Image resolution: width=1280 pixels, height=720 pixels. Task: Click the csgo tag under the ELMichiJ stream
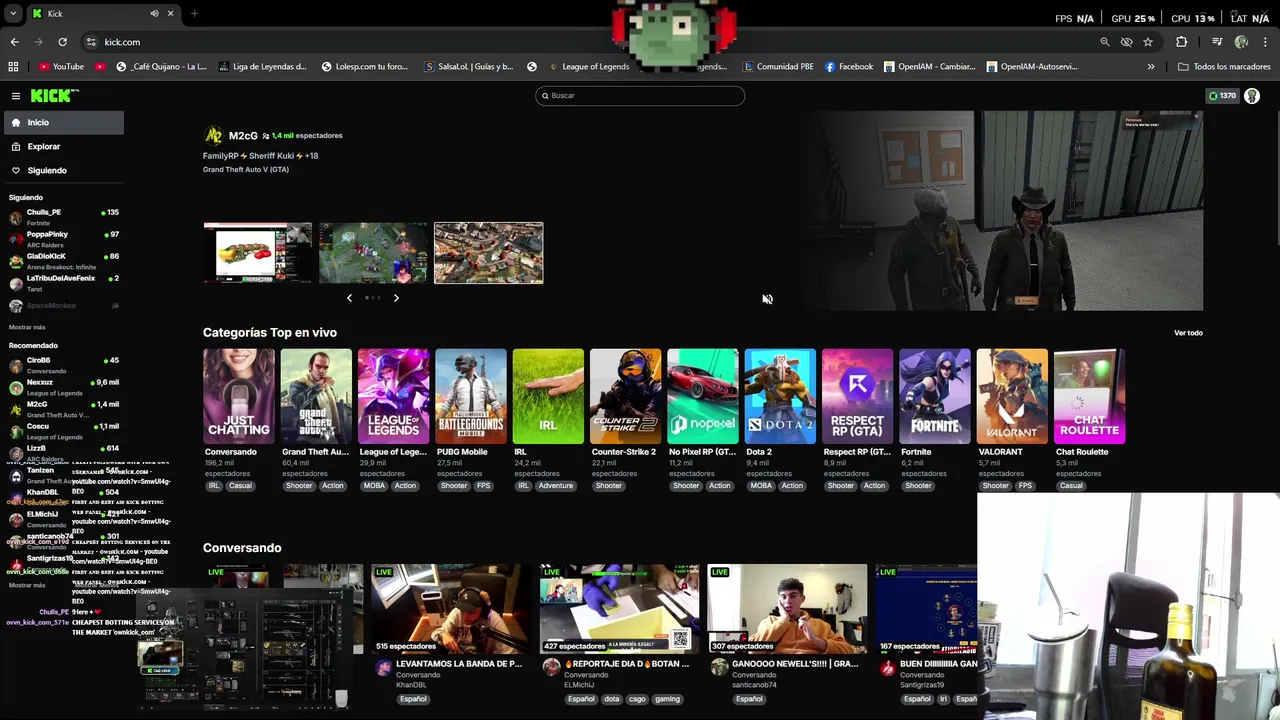point(636,699)
